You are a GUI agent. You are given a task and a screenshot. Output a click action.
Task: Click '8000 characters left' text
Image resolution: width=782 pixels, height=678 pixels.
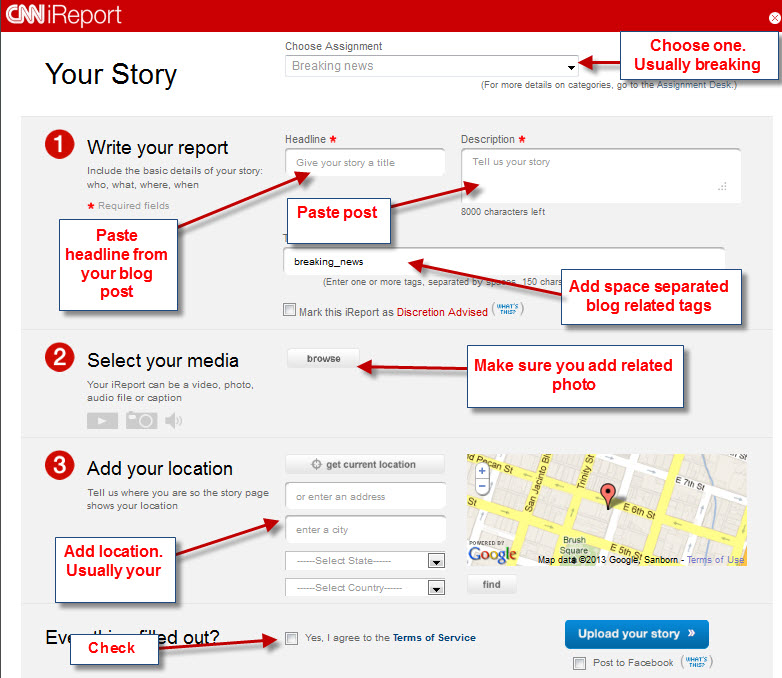(503, 212)
